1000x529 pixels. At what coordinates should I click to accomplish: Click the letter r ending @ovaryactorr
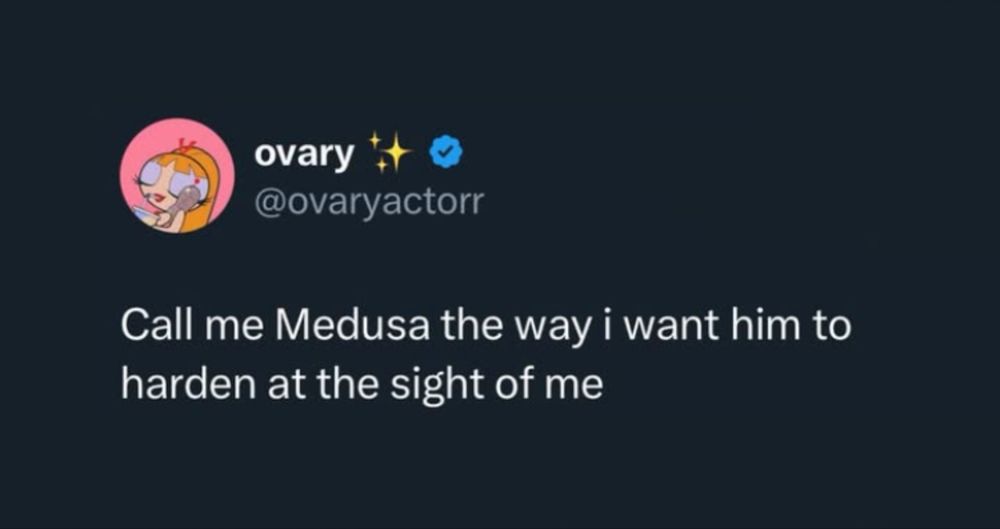(478, 203)
